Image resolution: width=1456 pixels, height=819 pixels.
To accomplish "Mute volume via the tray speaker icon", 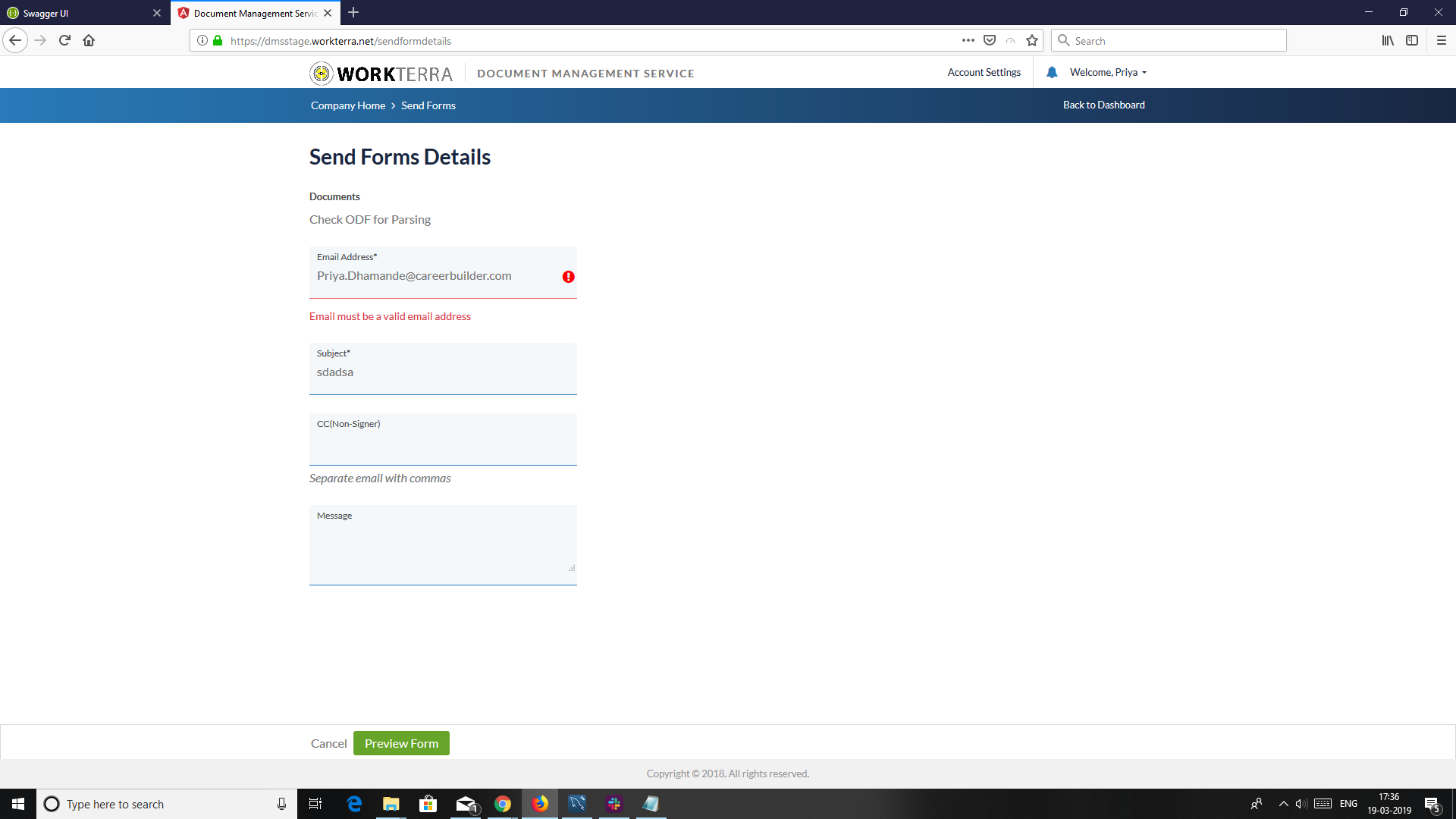I will coord(1302,804).
